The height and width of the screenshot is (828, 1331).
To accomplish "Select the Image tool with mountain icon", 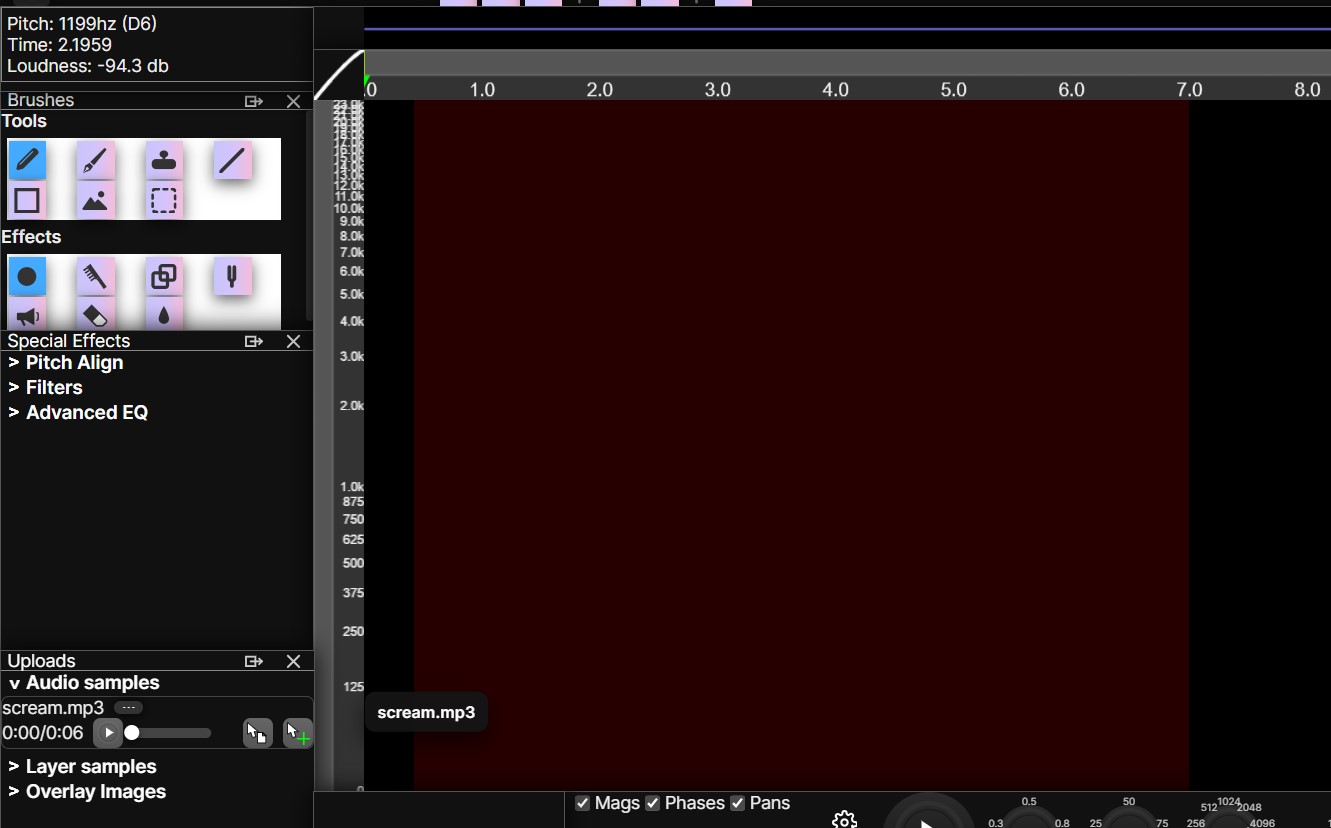I will point(95,200).
